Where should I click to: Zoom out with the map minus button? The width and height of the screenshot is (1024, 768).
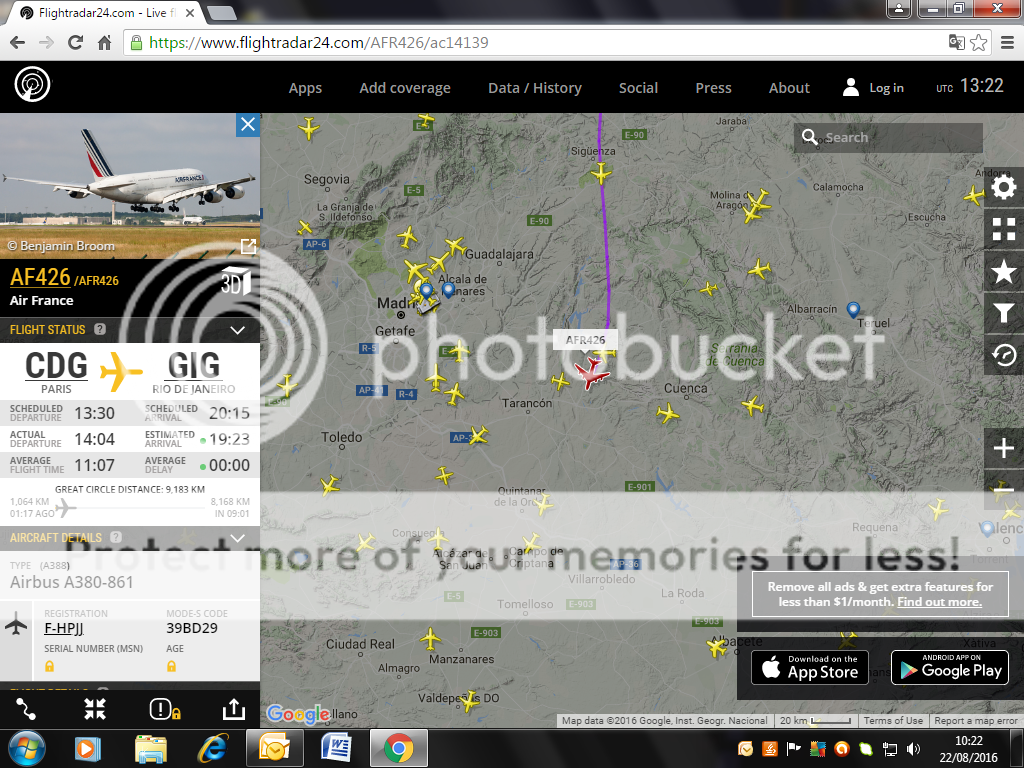(1004, 490)
